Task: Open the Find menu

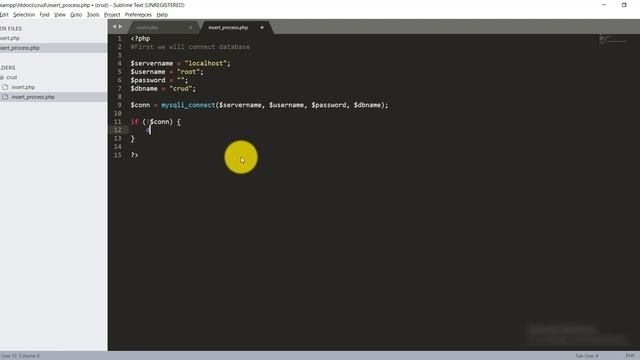Action: (x=44, y=15)
